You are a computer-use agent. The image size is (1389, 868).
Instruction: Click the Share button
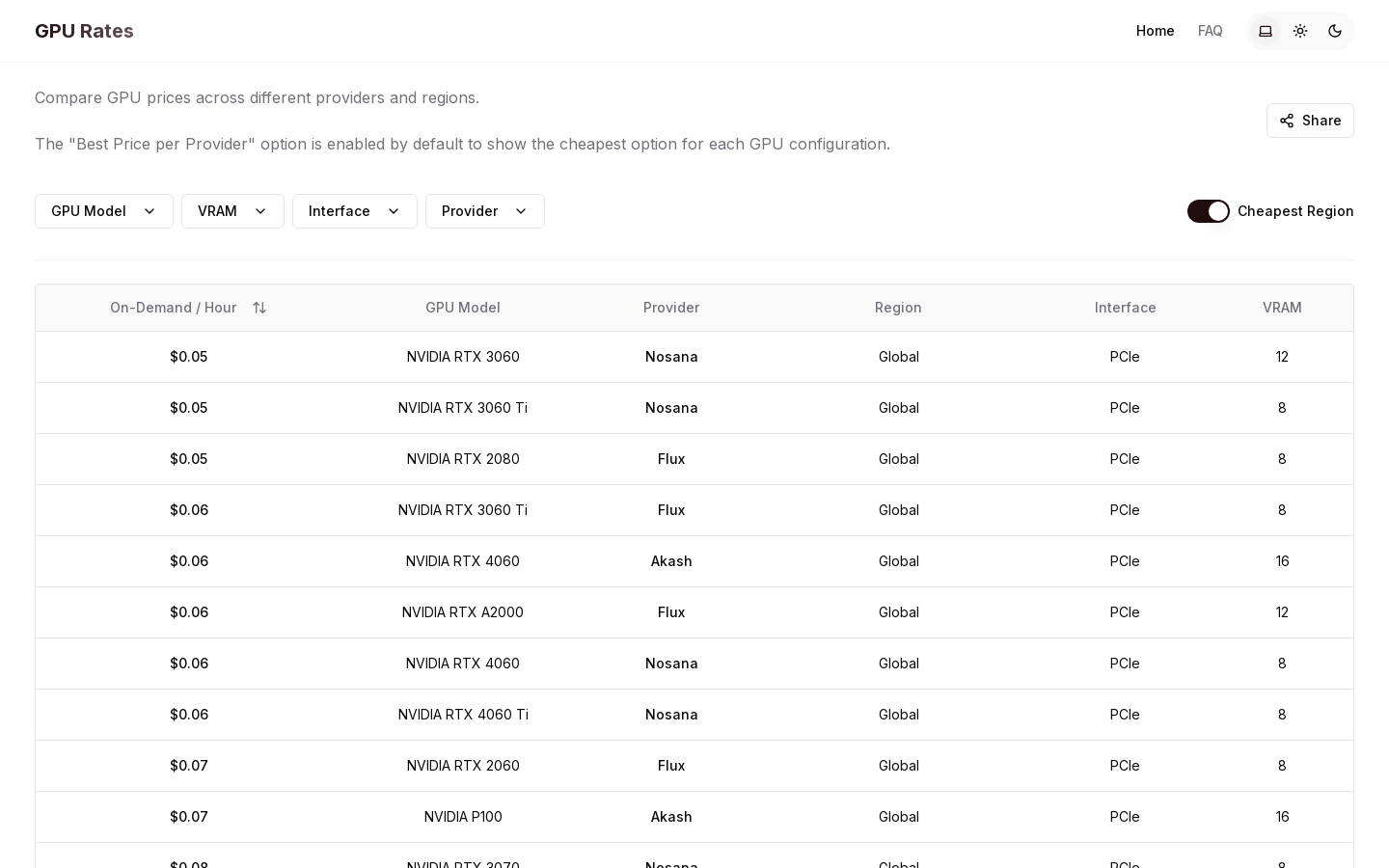(x=1310, y=121)
